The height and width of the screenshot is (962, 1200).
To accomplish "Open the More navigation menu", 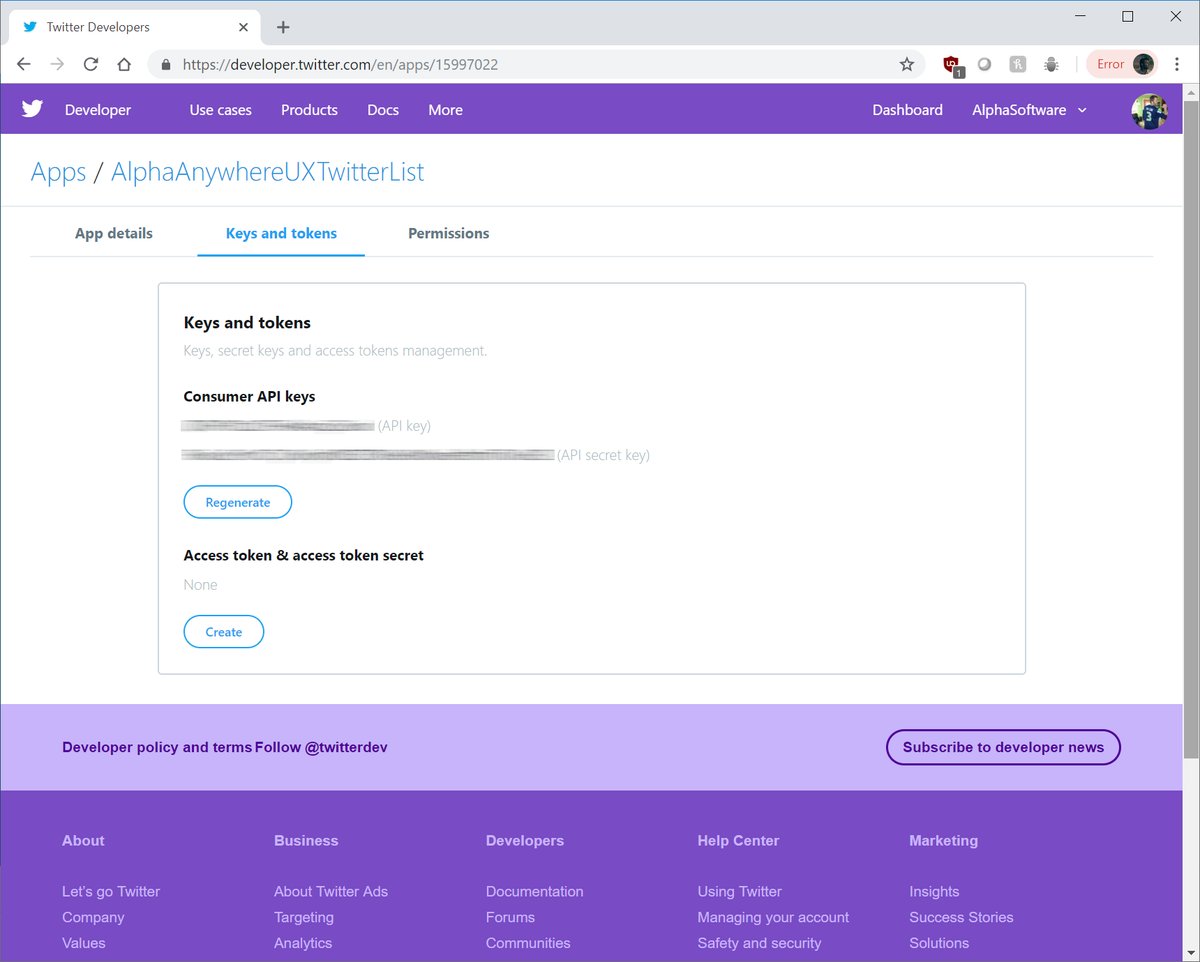I will [x=445, y=110].
